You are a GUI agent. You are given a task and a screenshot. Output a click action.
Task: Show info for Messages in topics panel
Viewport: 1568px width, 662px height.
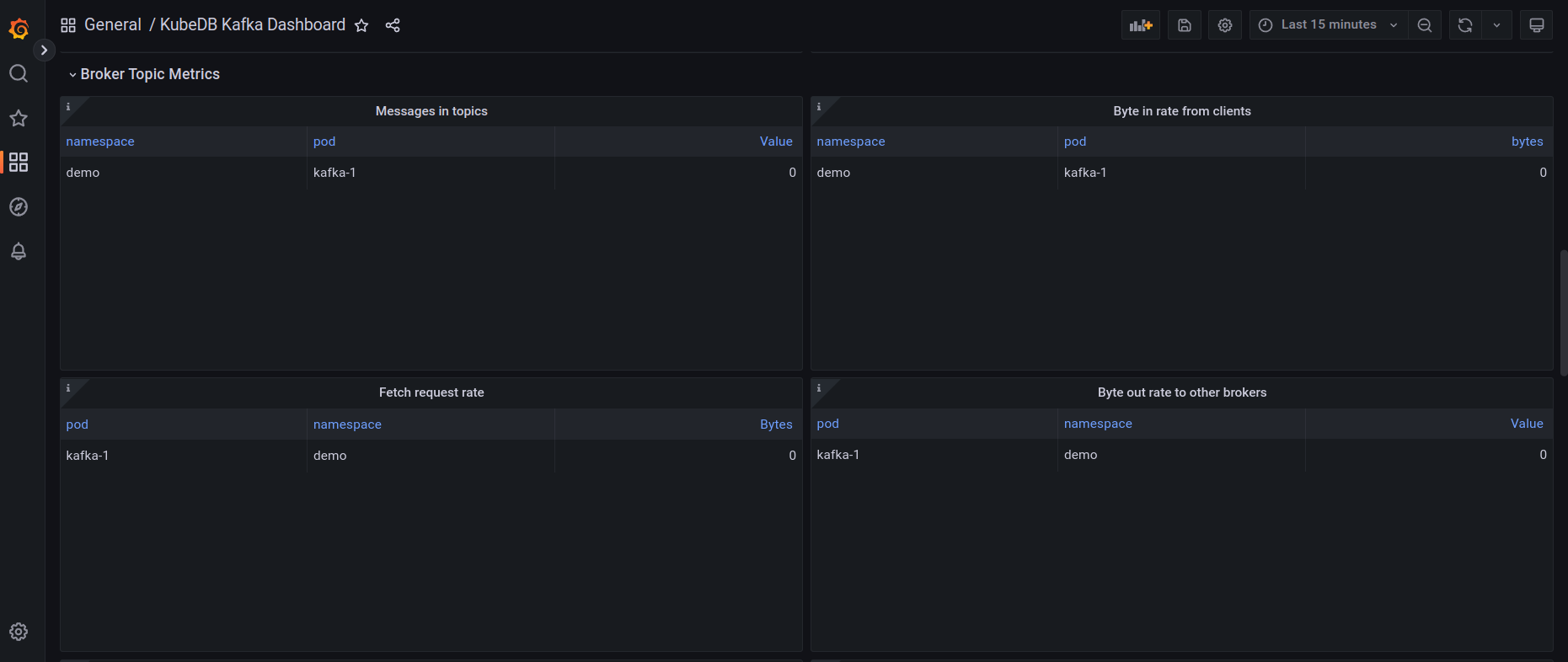68,107
